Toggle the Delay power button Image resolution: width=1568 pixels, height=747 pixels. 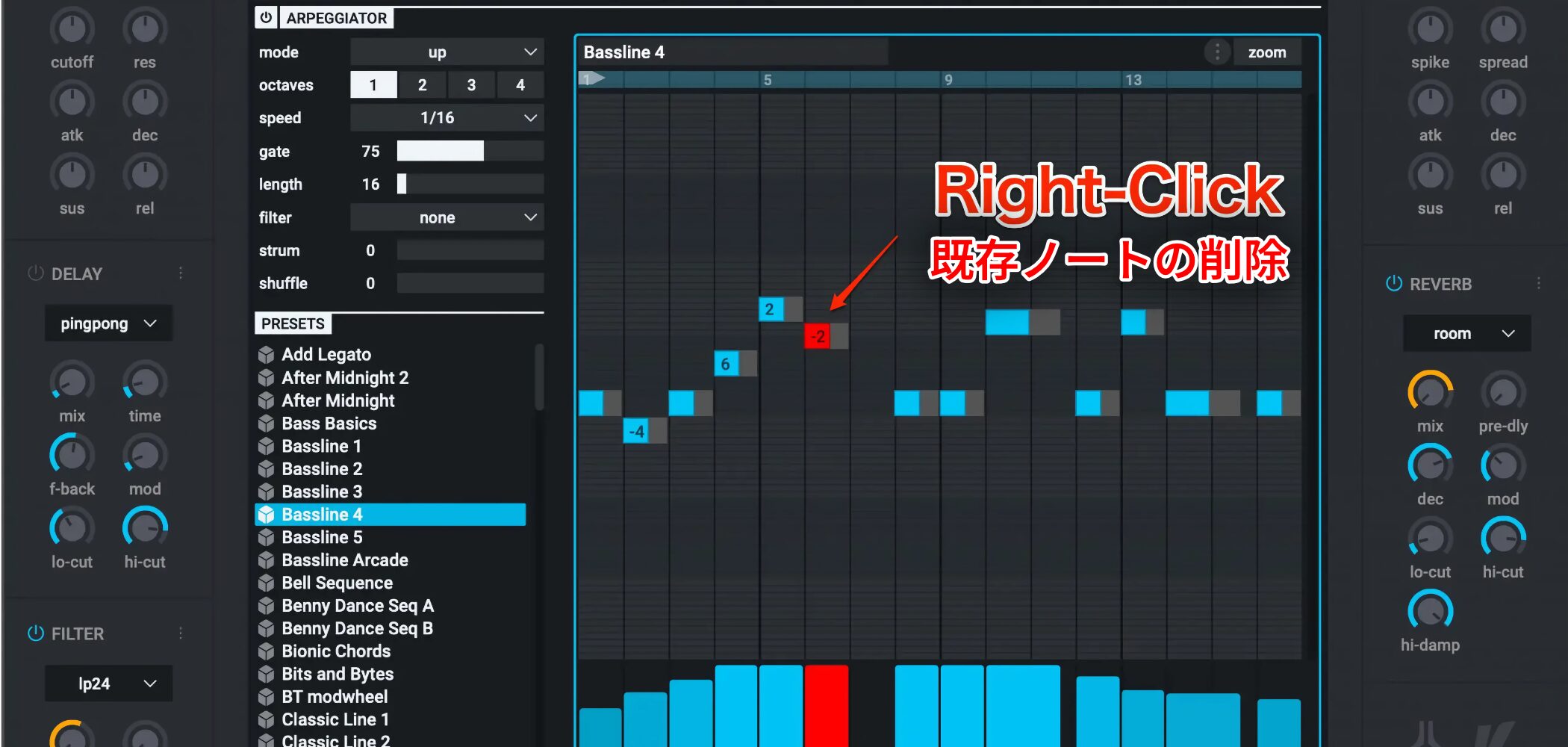pyautogui.click(x=35, y=273)
